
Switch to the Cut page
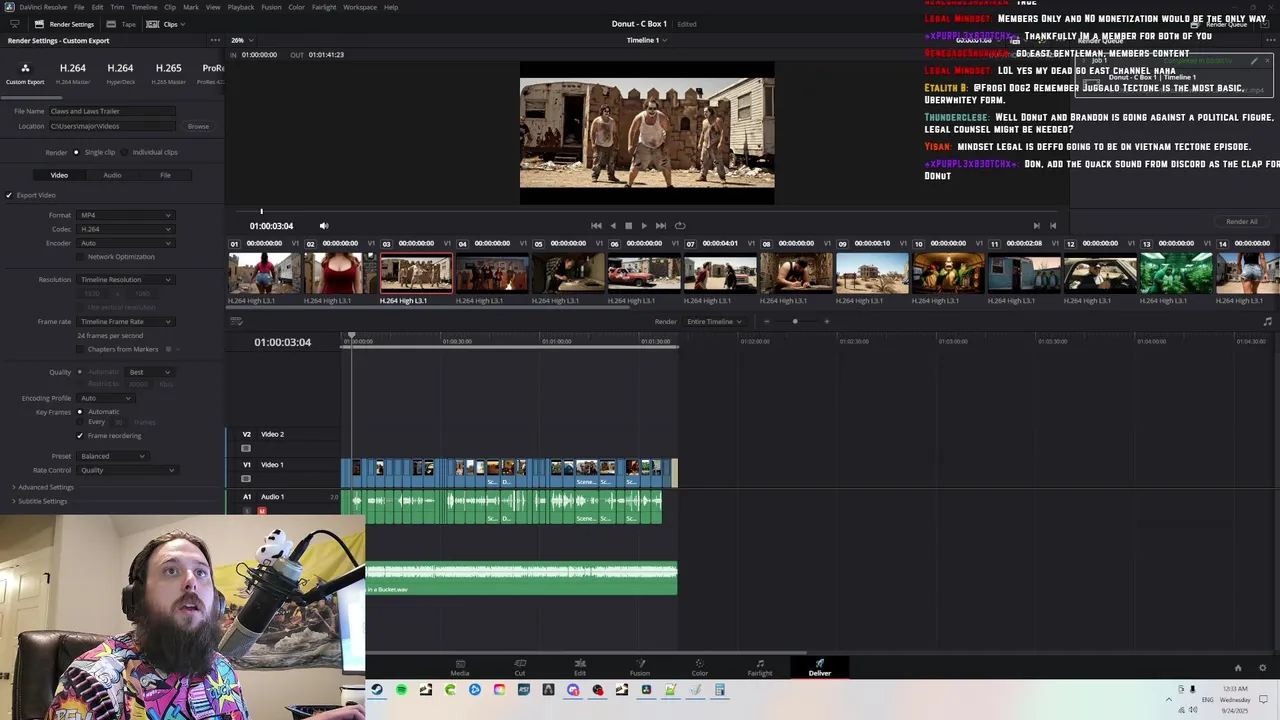(520, 667)
